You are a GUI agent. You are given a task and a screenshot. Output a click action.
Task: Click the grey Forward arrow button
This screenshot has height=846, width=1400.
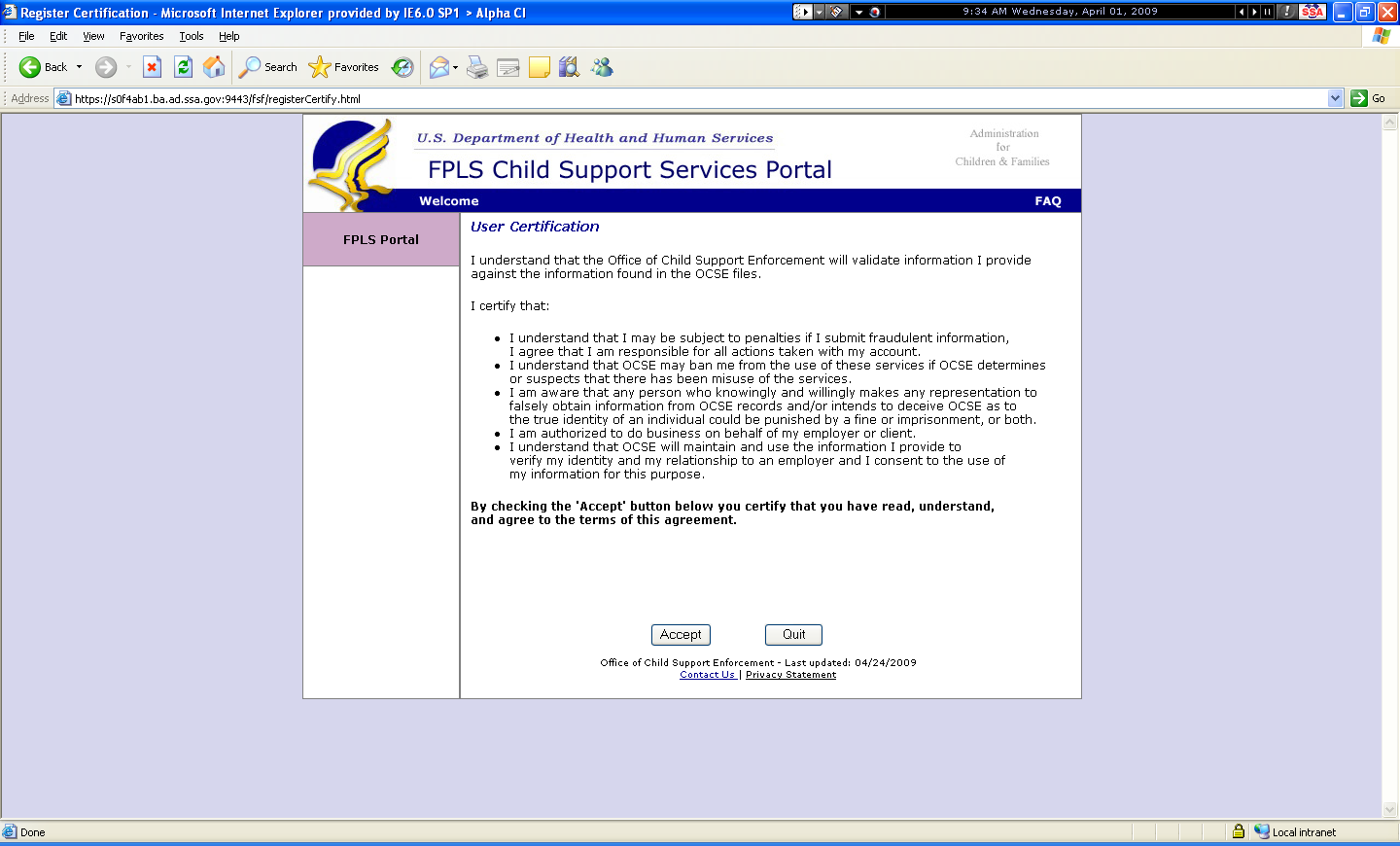[106, 67]
